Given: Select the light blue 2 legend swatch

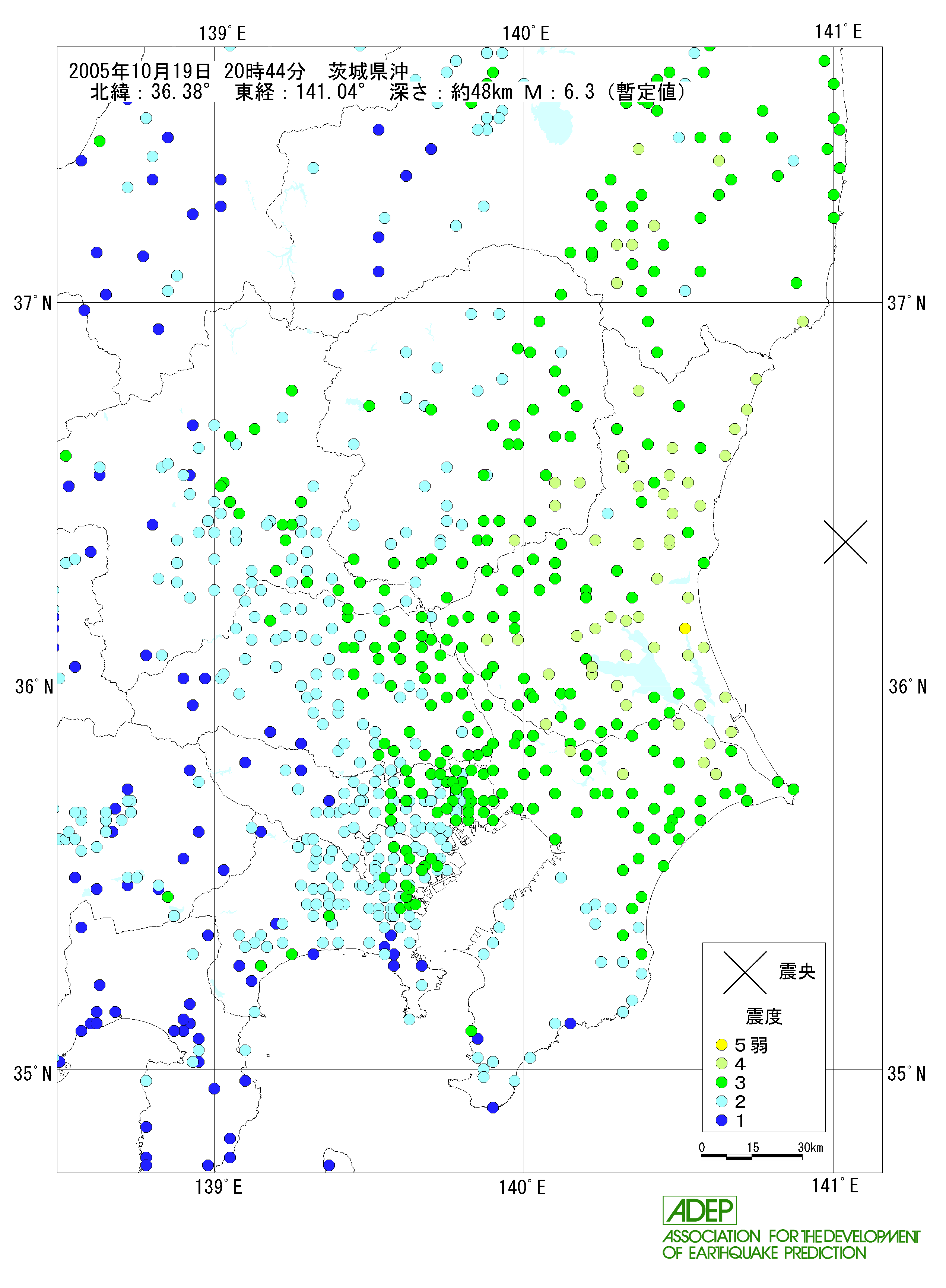Looking at the screenshot, I should [x=721, y=1102].
